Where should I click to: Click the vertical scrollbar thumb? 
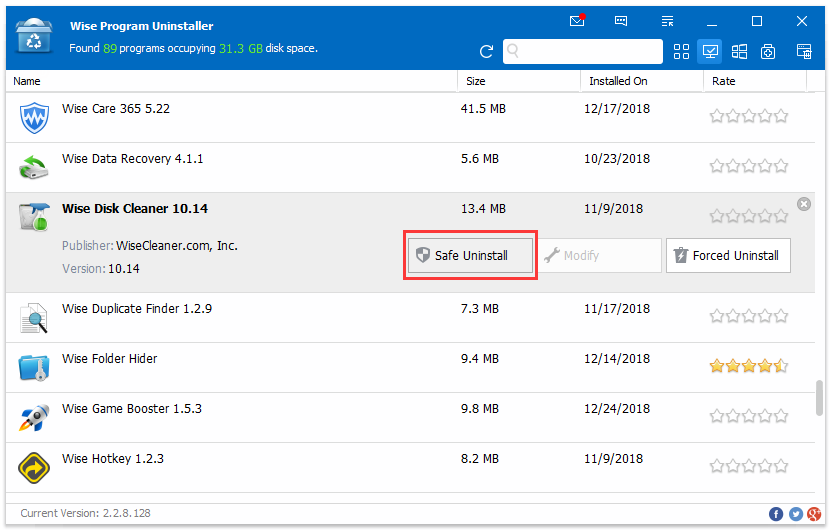pos(819,398)
